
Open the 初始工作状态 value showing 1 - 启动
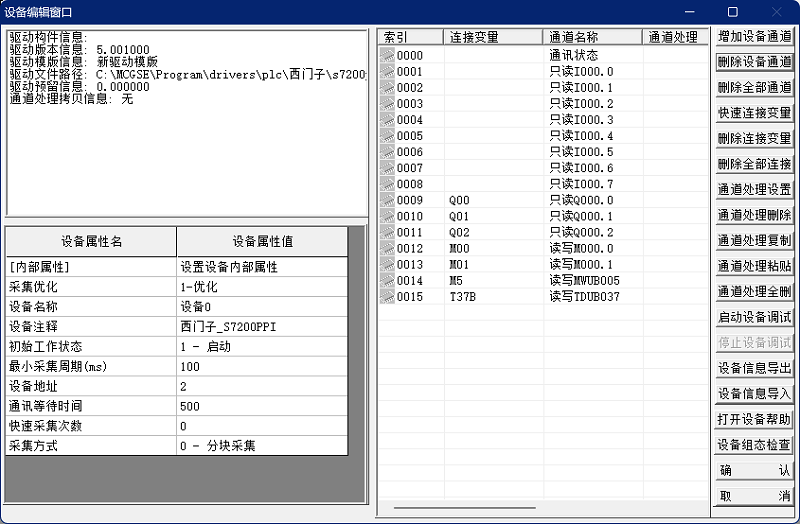(262, 347)
